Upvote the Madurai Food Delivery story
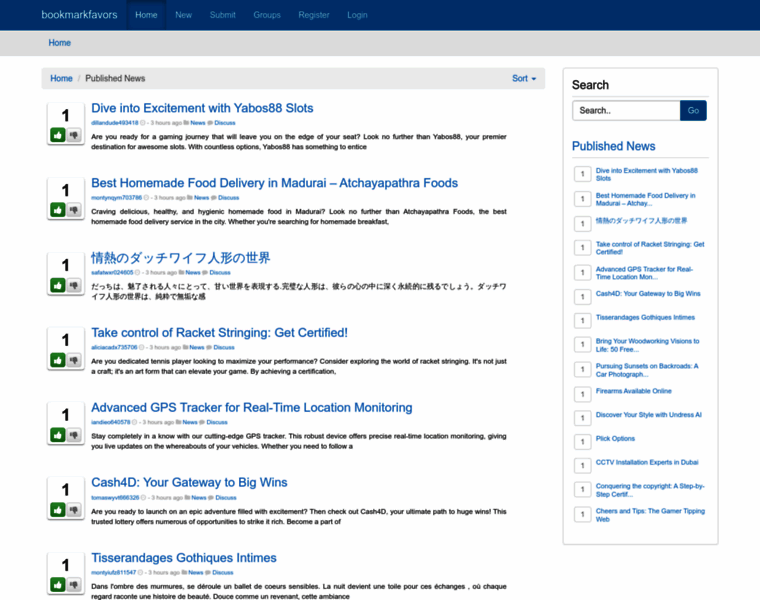Image resolution: width=760 pixels, height=600 pixels. [x=58, y=210]
